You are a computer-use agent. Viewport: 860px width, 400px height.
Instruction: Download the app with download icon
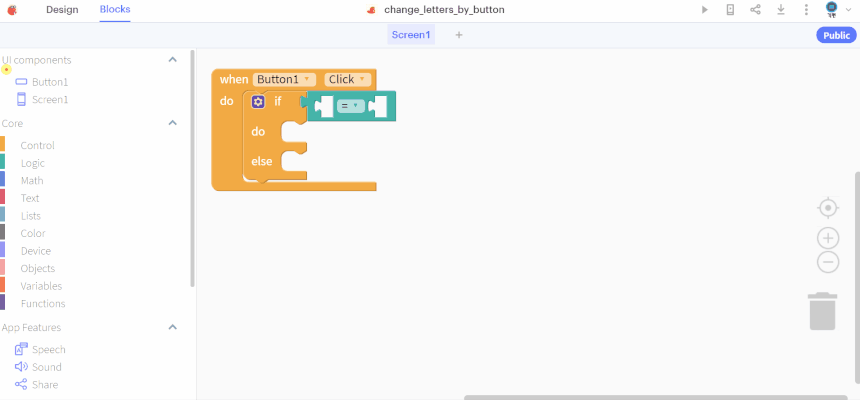[x=780, y=10]
